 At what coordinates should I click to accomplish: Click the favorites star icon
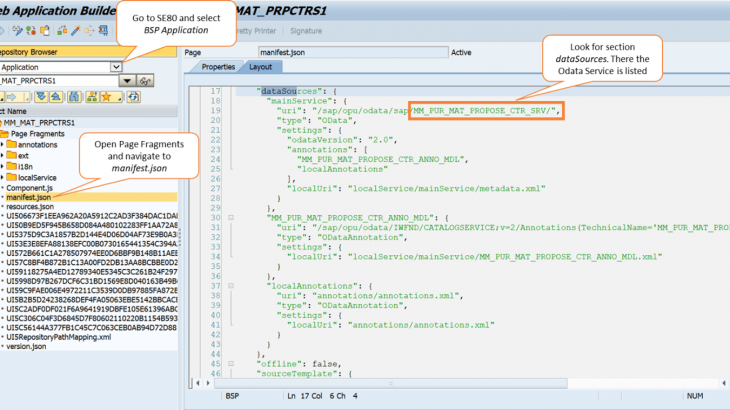point(106,97)
